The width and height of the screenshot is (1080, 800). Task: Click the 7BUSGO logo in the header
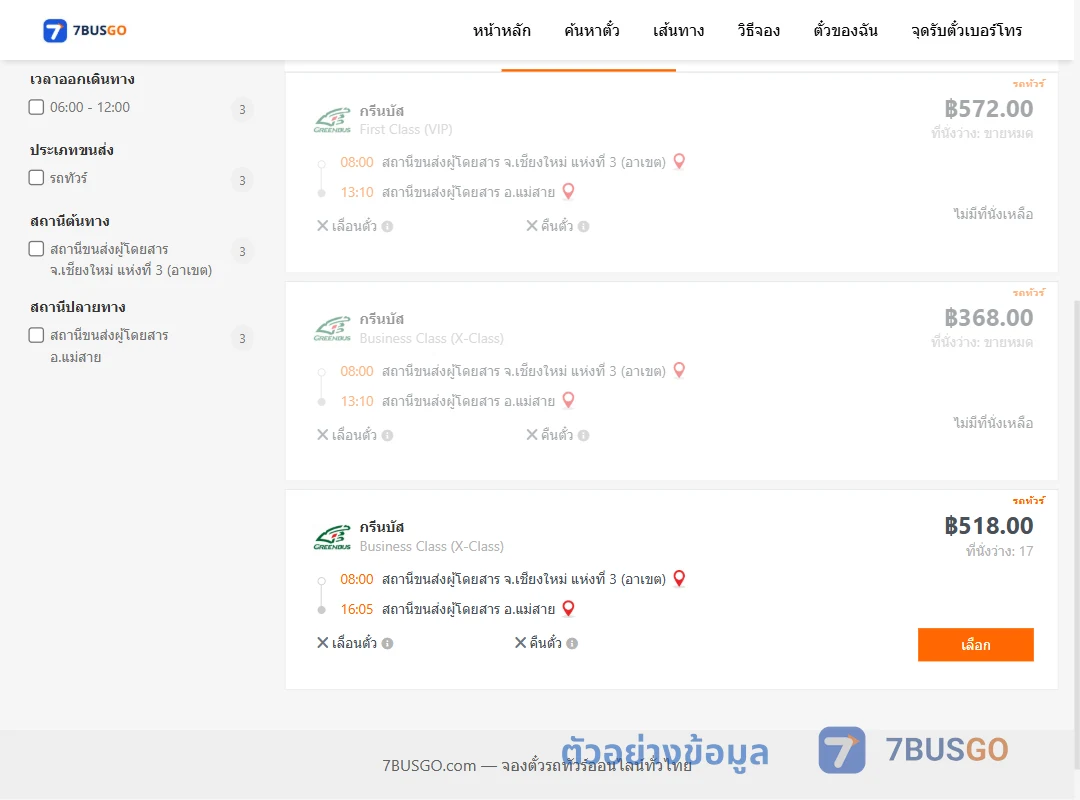click(x=85, y=30)
